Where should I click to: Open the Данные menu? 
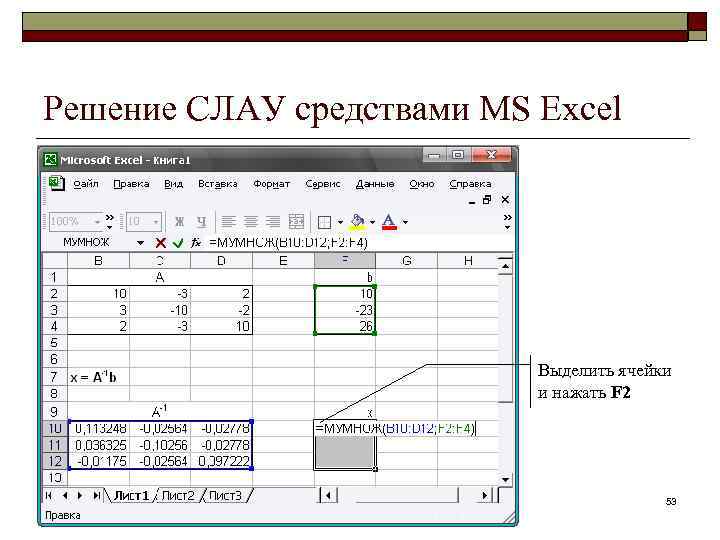tap(375, 184)
